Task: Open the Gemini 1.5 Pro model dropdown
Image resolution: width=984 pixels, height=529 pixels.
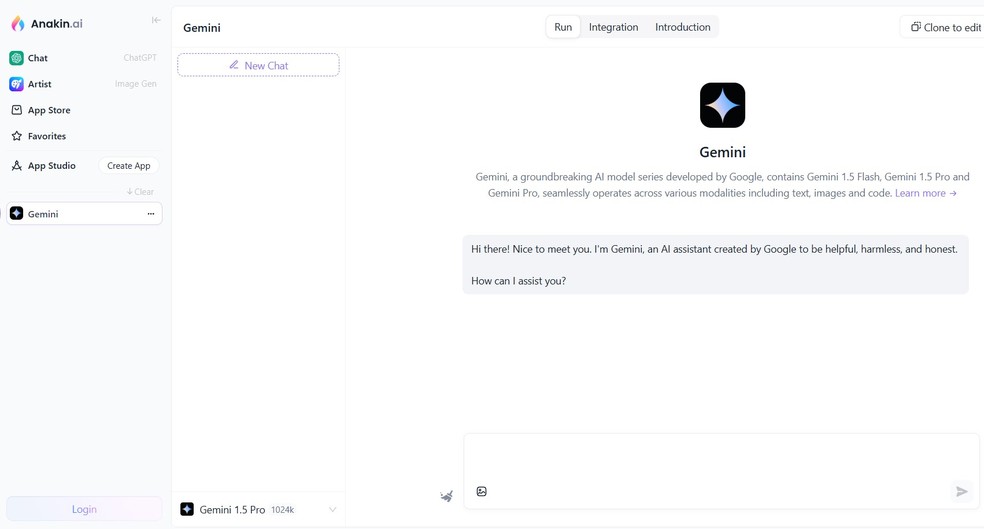Action: click(x=258, y=510)
